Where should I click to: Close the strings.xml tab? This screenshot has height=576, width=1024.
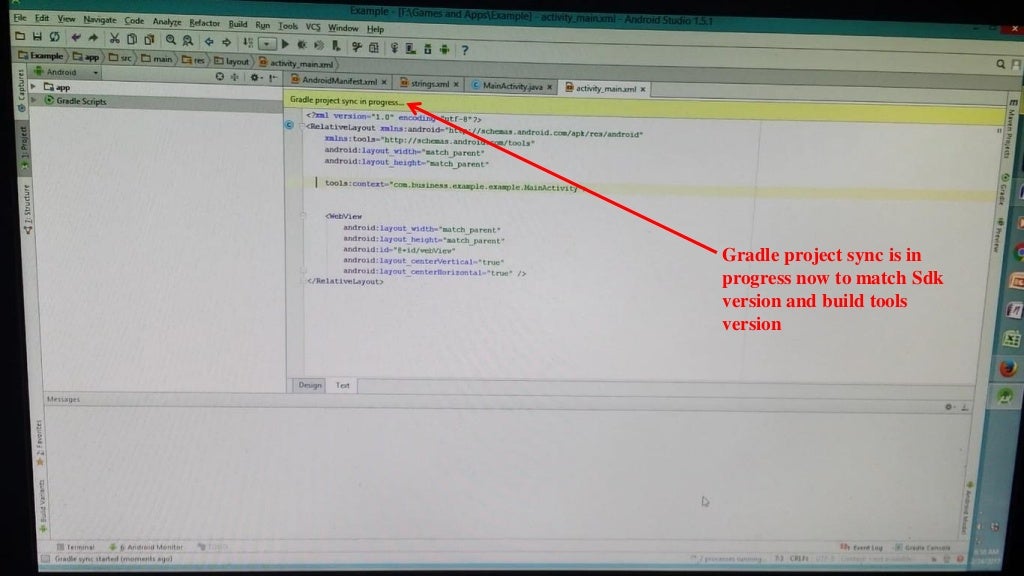tap(456, 84)
